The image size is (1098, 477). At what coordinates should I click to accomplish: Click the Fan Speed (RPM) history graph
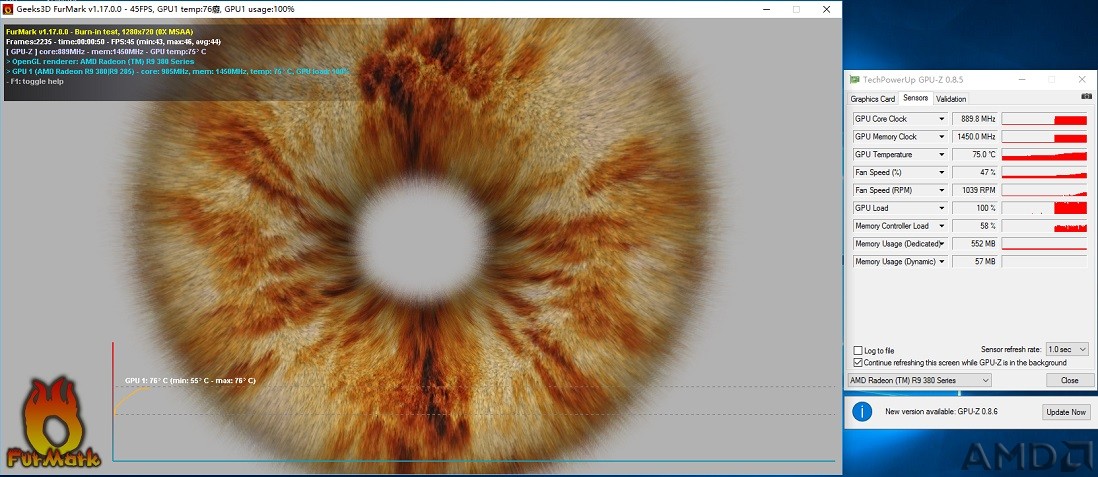tap(1044, 191)
